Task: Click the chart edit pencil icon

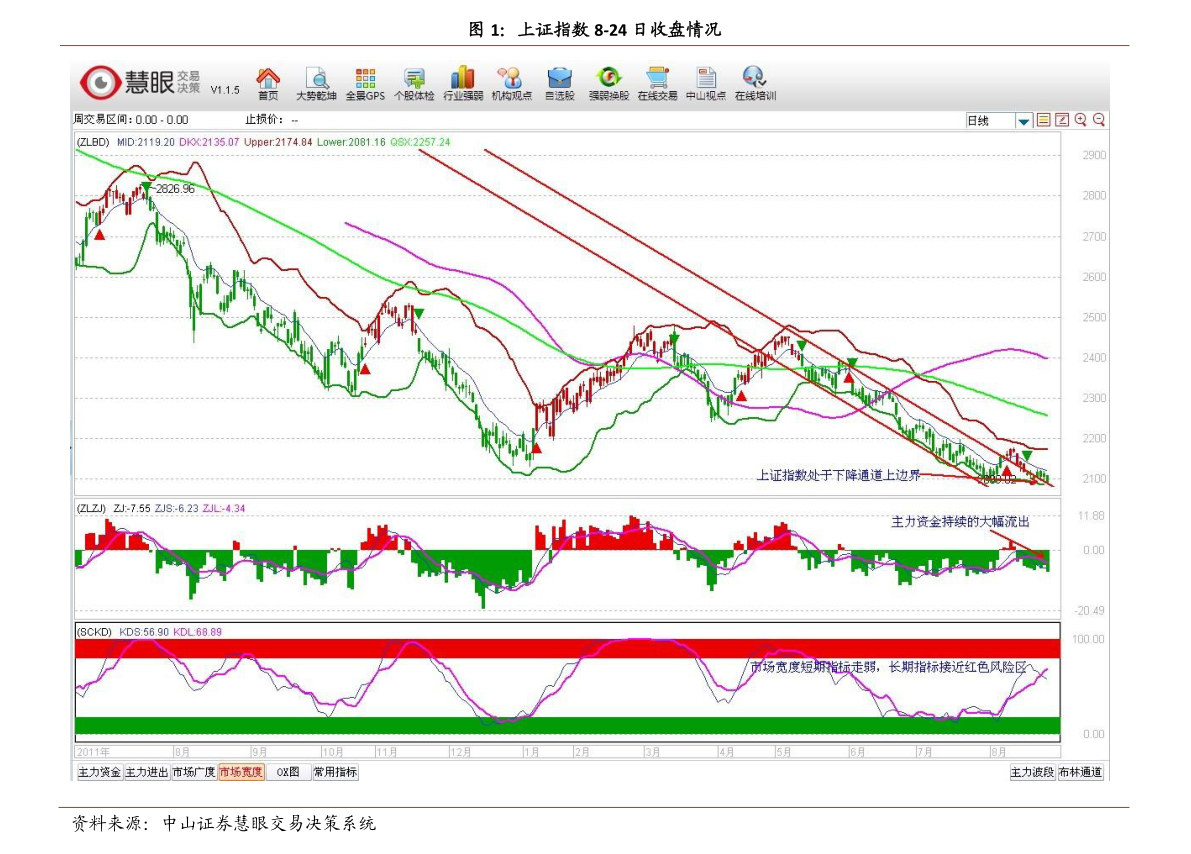Action: (x=1062, y=120)
